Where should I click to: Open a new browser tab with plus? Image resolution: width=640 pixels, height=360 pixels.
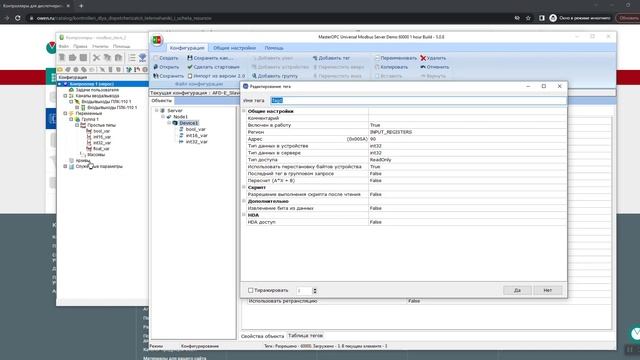(x=81, y=6)
